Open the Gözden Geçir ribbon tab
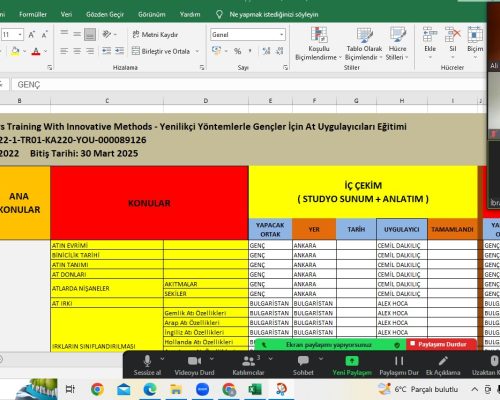500x400 pixels. pos(105,14)
